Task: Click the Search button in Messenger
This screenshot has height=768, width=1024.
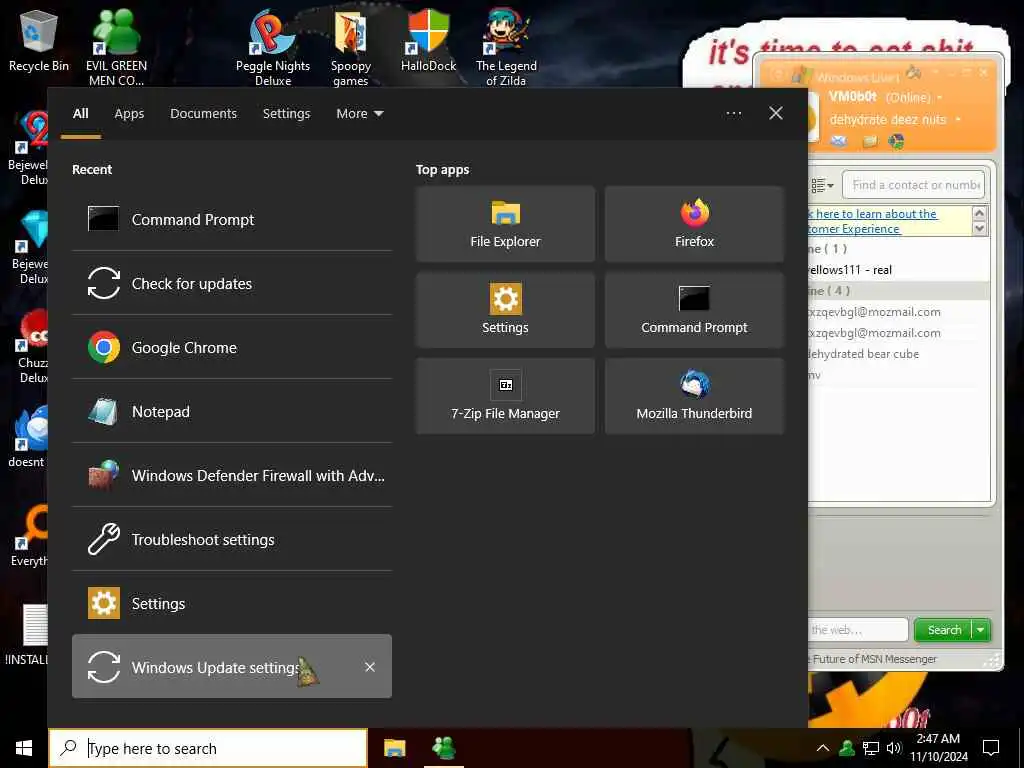Action: [x=944, y=630]
